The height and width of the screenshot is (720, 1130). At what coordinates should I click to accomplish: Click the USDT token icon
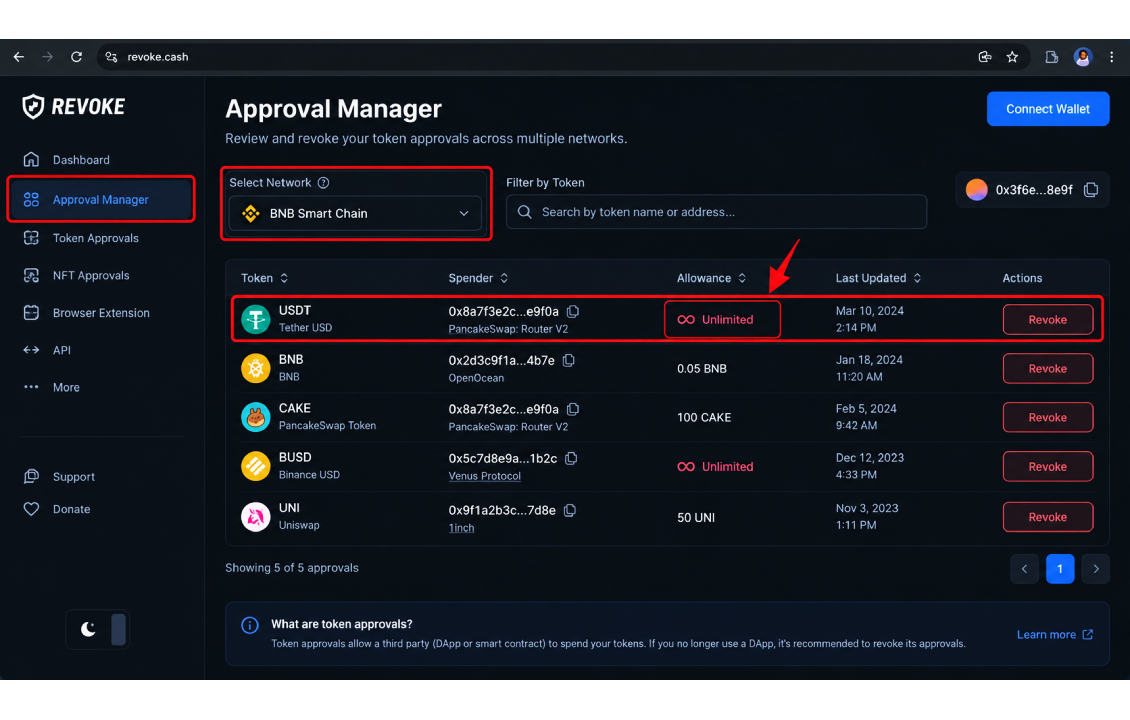[255, 319]
